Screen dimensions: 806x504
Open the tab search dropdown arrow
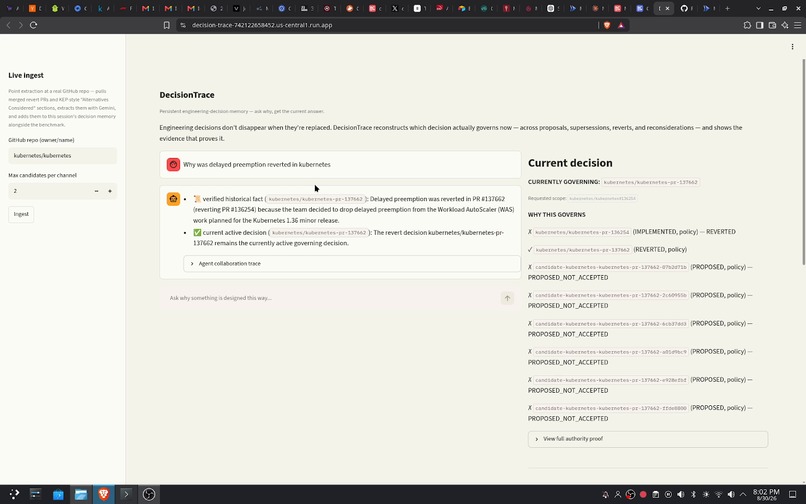tap(758, 8)
